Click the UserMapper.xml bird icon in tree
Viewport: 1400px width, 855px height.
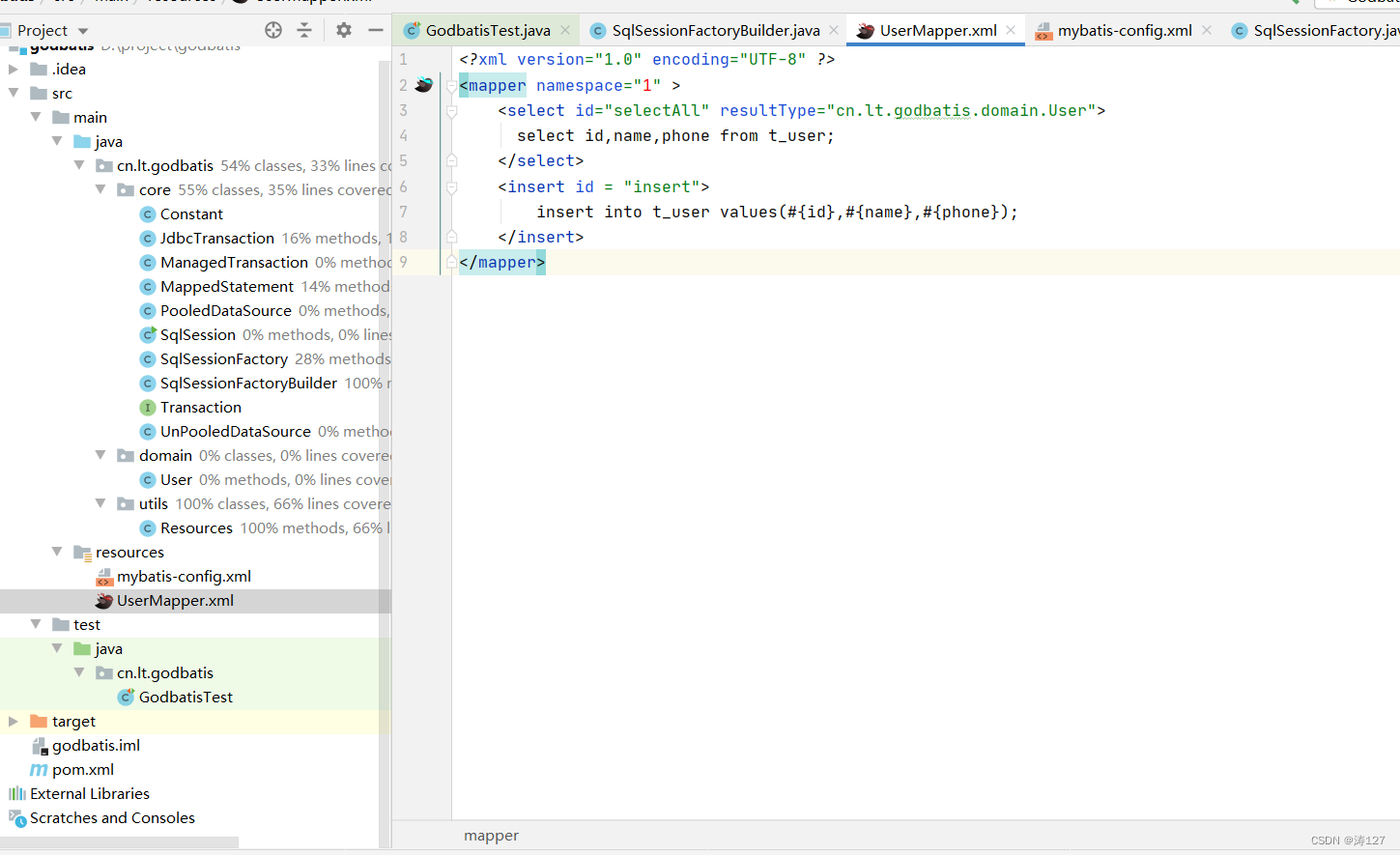104,600
